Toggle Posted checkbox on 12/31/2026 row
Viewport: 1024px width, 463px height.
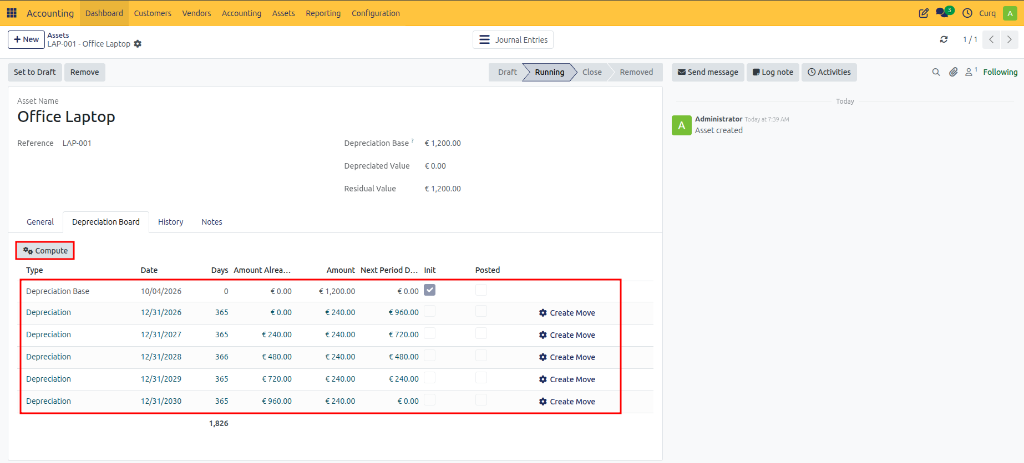481,312
